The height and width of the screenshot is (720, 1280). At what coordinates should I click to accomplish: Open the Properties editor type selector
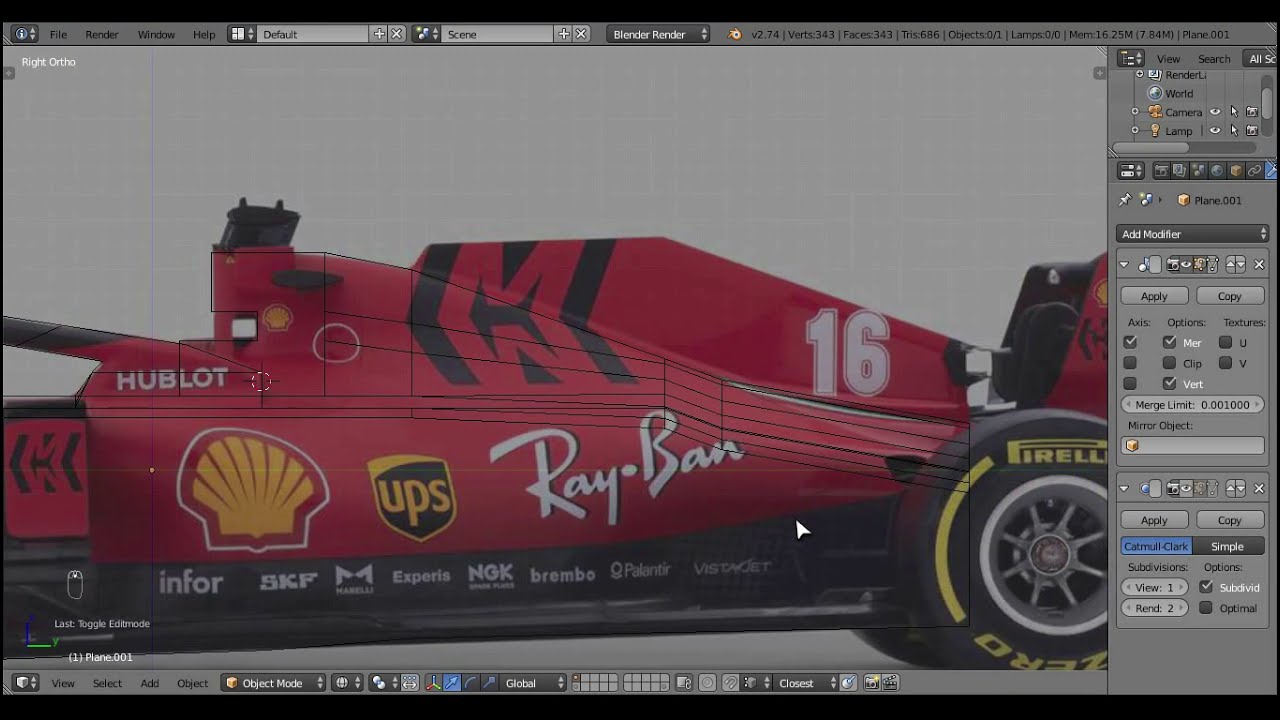(1131, 171)
